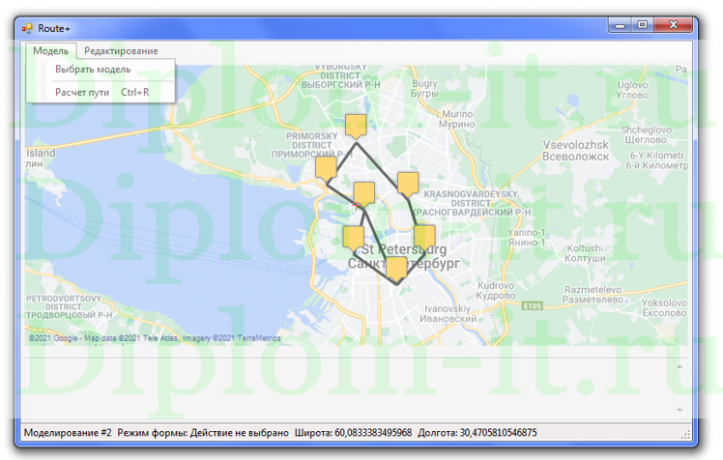Viewport: 723px width, 460px height.
Task: Open the Модель menu
Action: tap(50, 51)
